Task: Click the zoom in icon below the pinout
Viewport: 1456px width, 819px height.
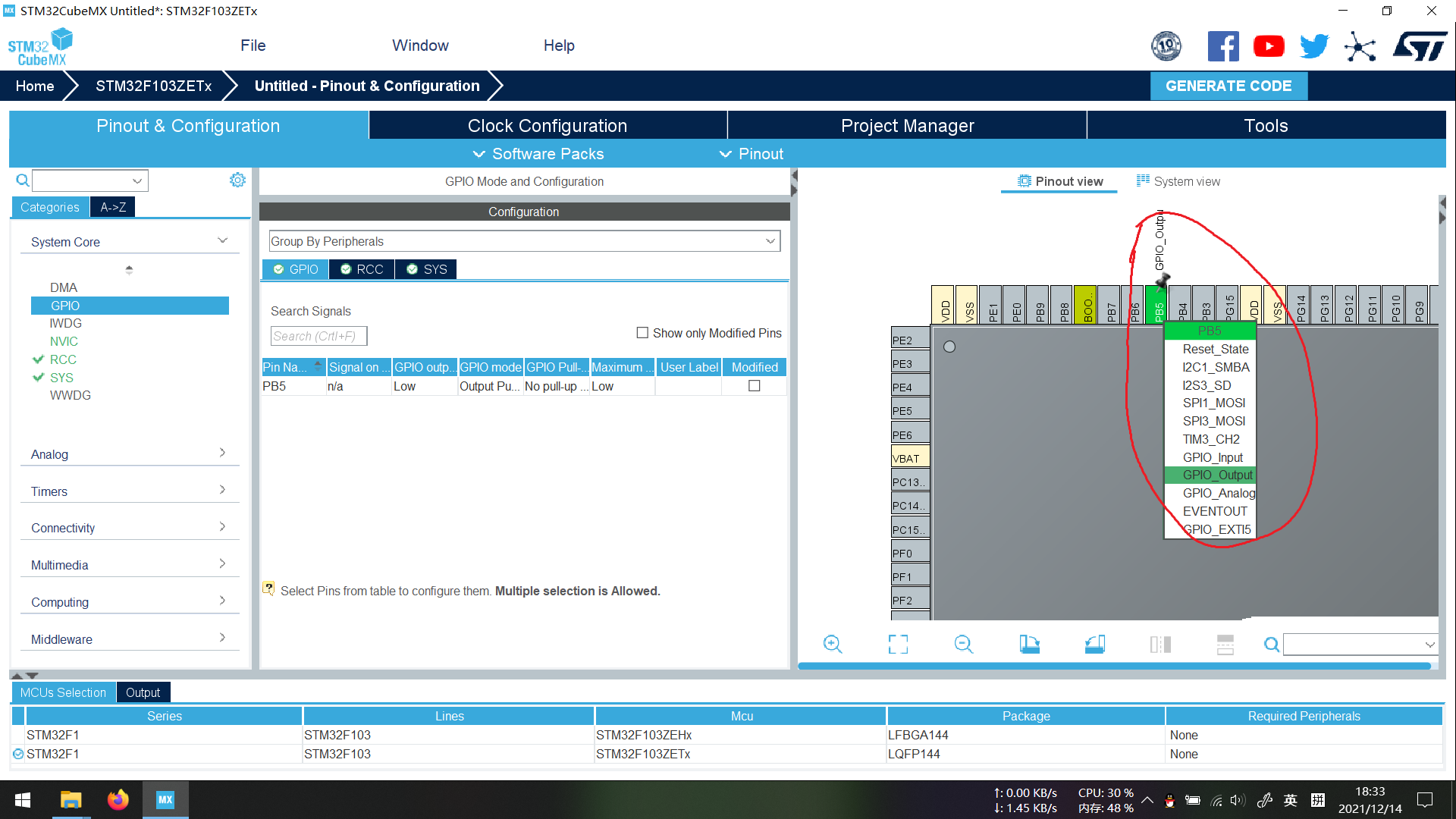Action: [833, 645]
